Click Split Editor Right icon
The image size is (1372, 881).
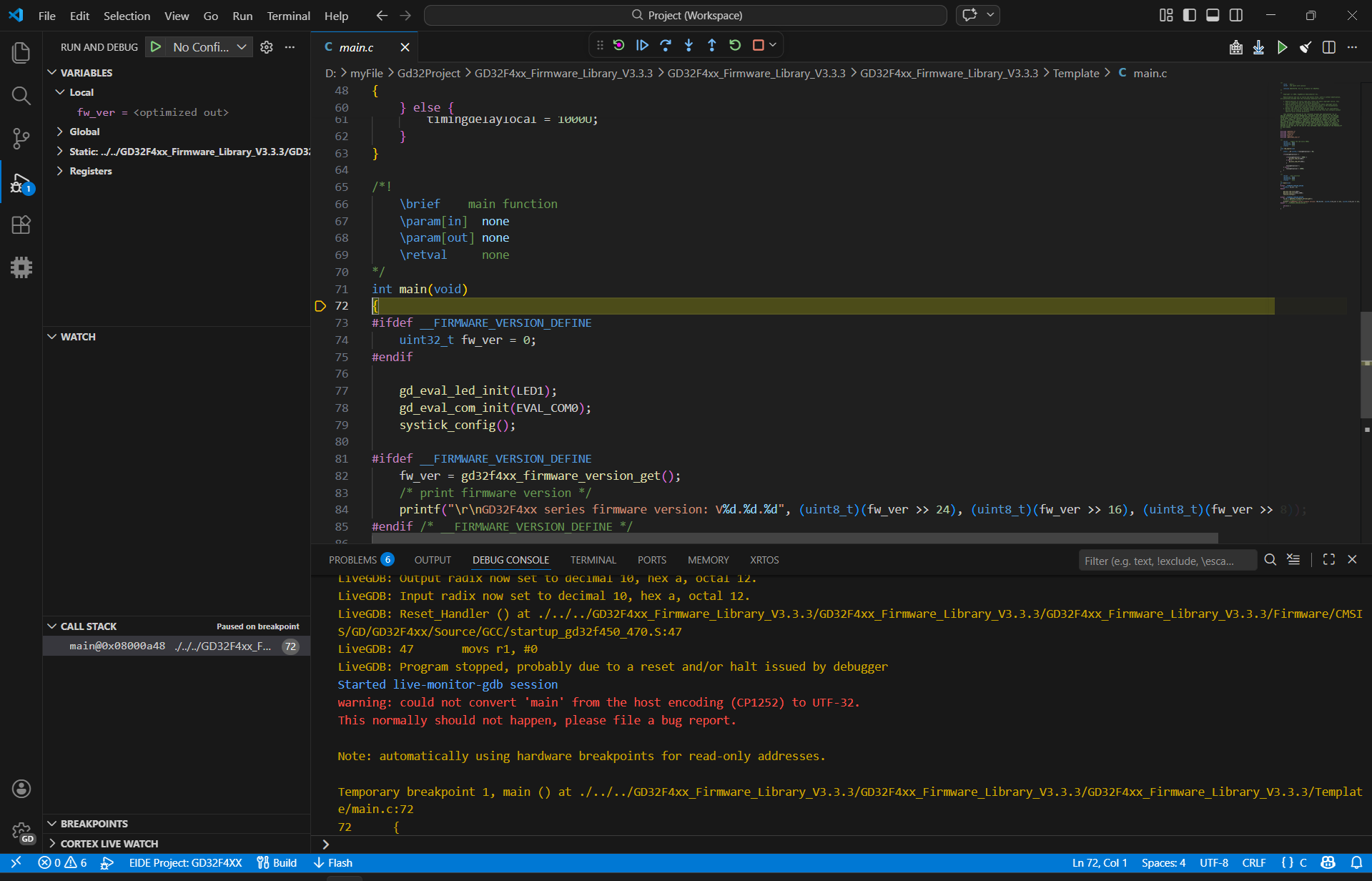(1329, 47)
